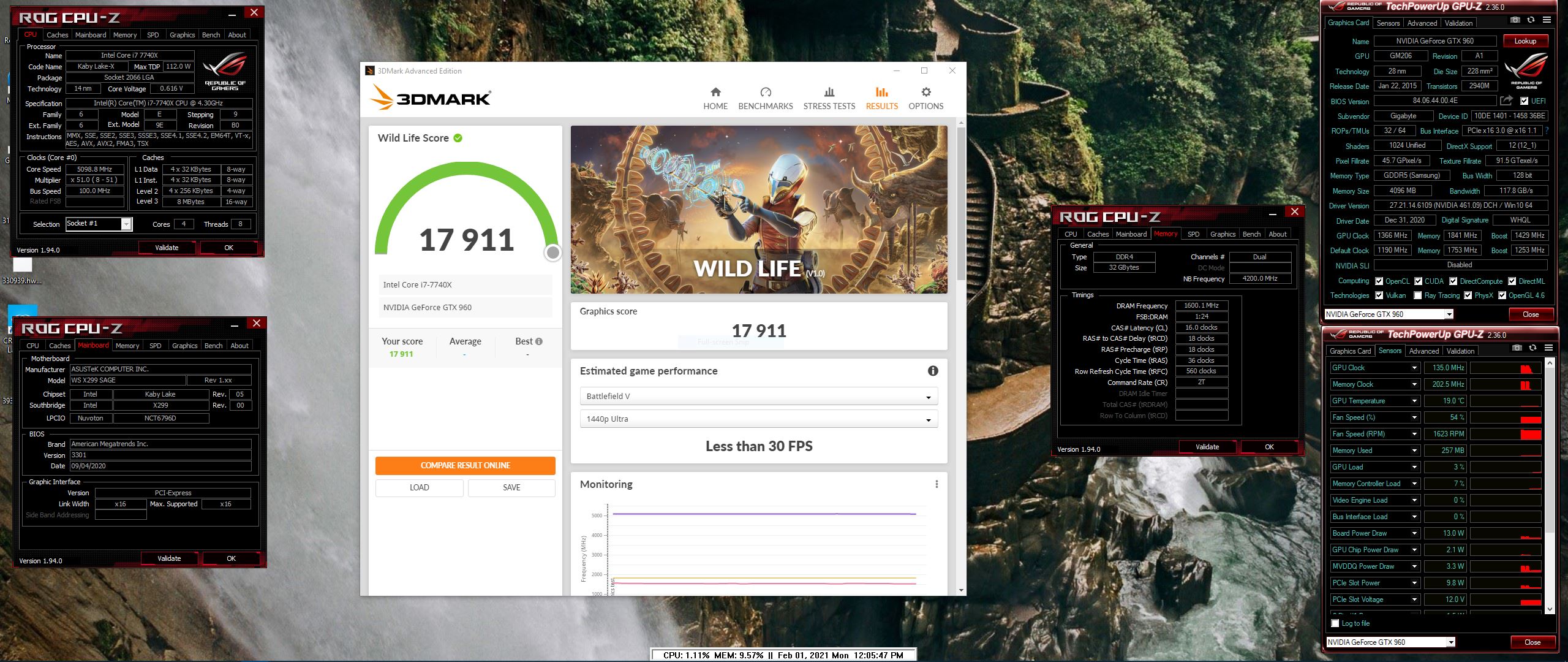Select the 330939.hw desktop file icon
Screen dimensions: 1568x662
pos(23,270)
